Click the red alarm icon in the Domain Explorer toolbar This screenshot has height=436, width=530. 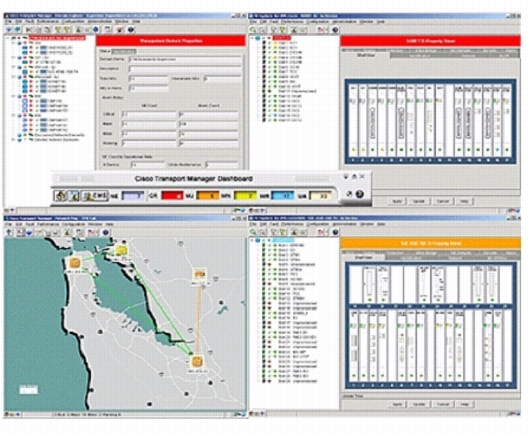119,30
